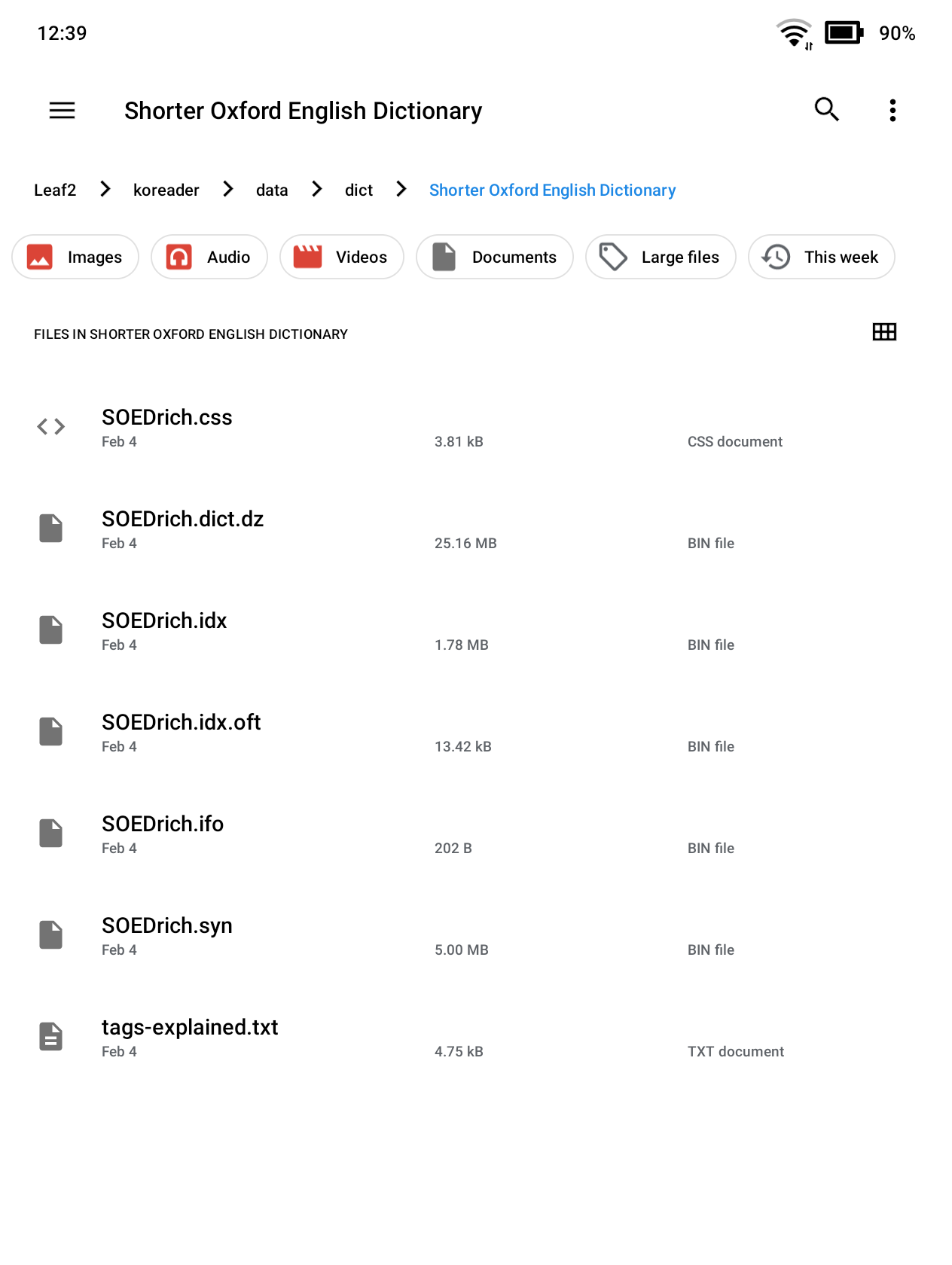
Task: Click the 13.42 kB size value
Action: (463, 746)
